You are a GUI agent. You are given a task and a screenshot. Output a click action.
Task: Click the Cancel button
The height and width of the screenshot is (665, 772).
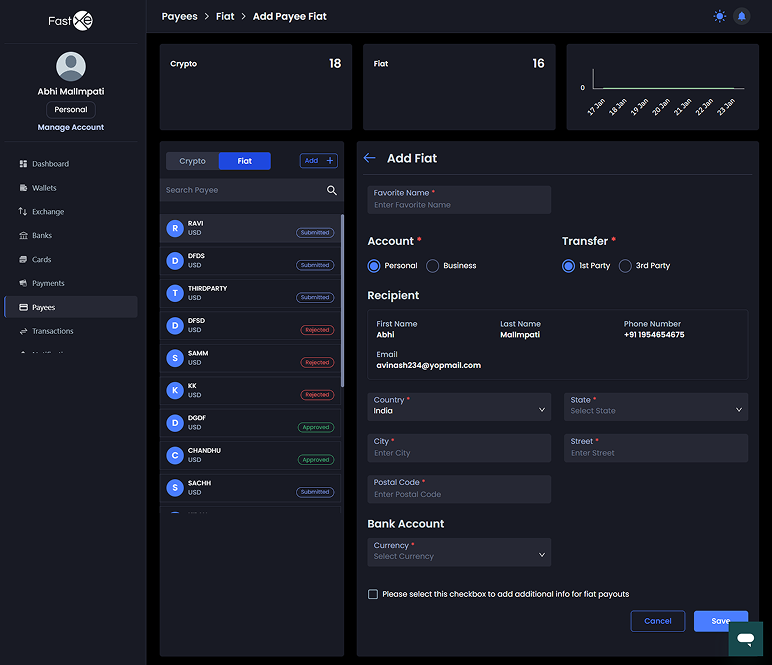point(657,621)
